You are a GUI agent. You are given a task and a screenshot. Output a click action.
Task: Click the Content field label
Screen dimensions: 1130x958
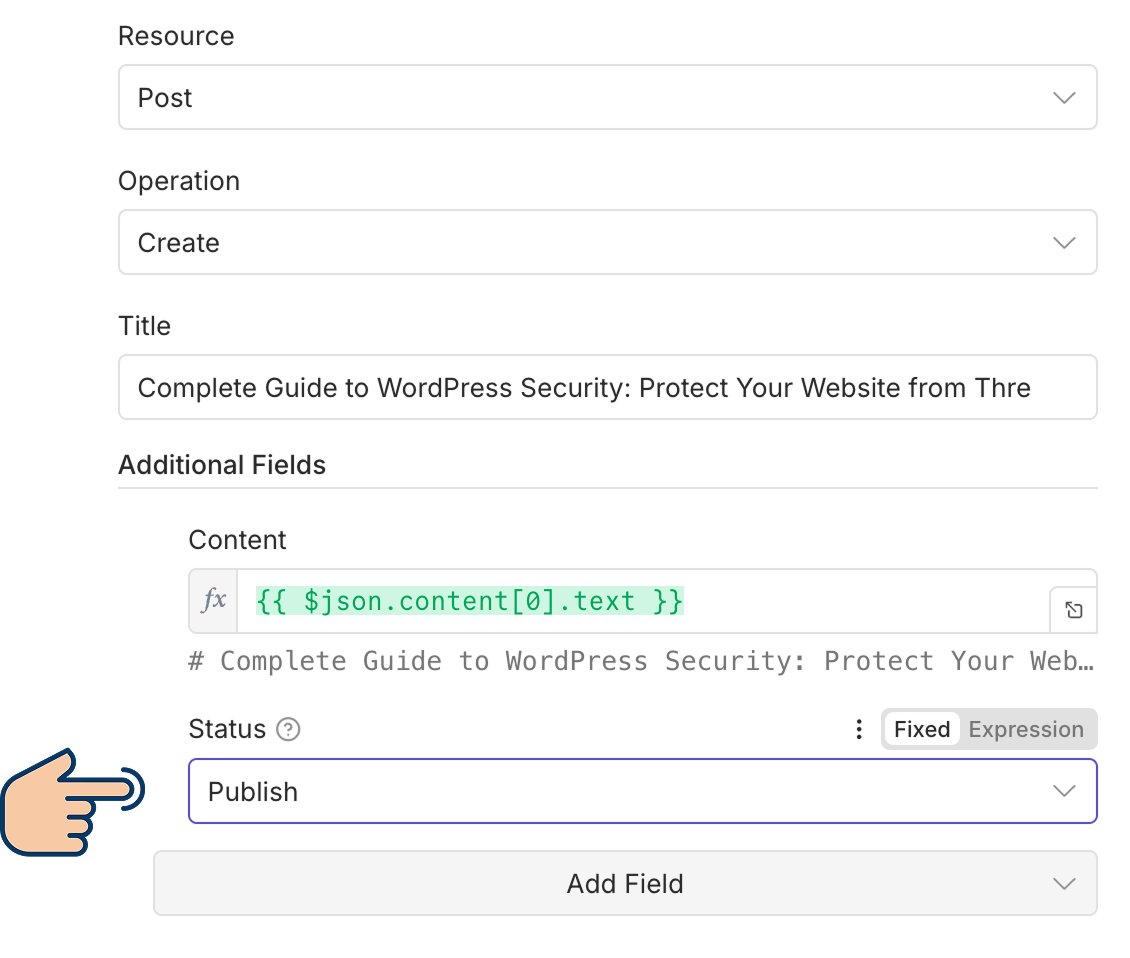pyautogui.click(x=237, y=540)
